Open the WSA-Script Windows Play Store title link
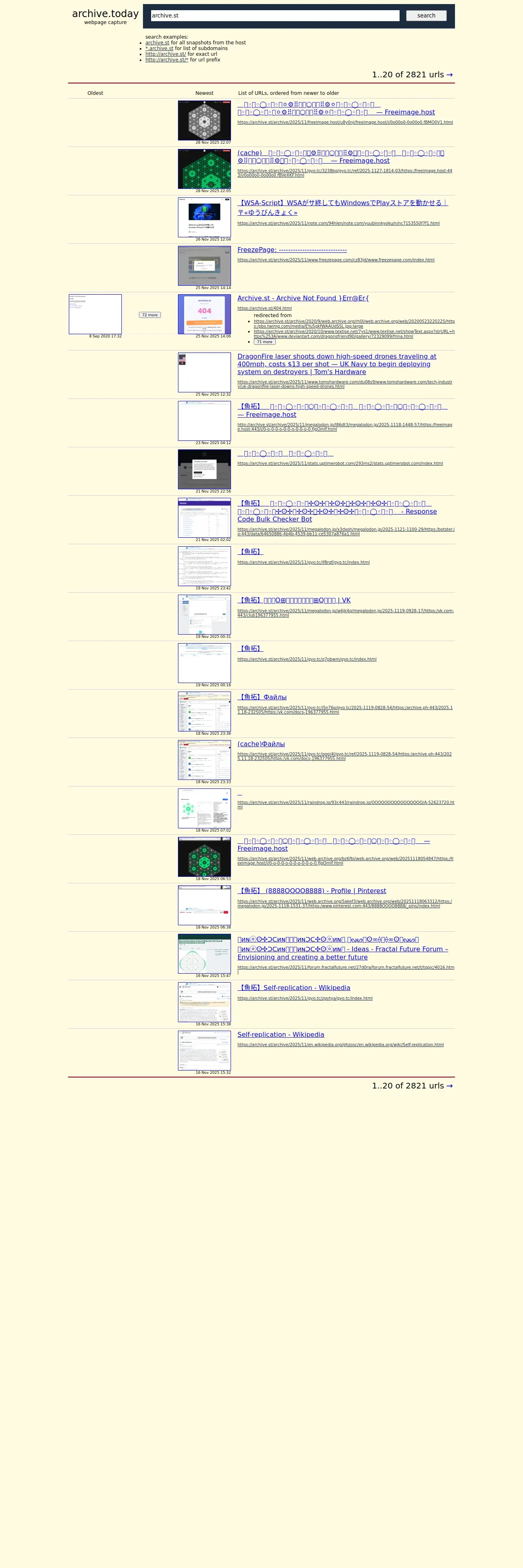This screenshot has width=523, height=1568. click(343, 208)
